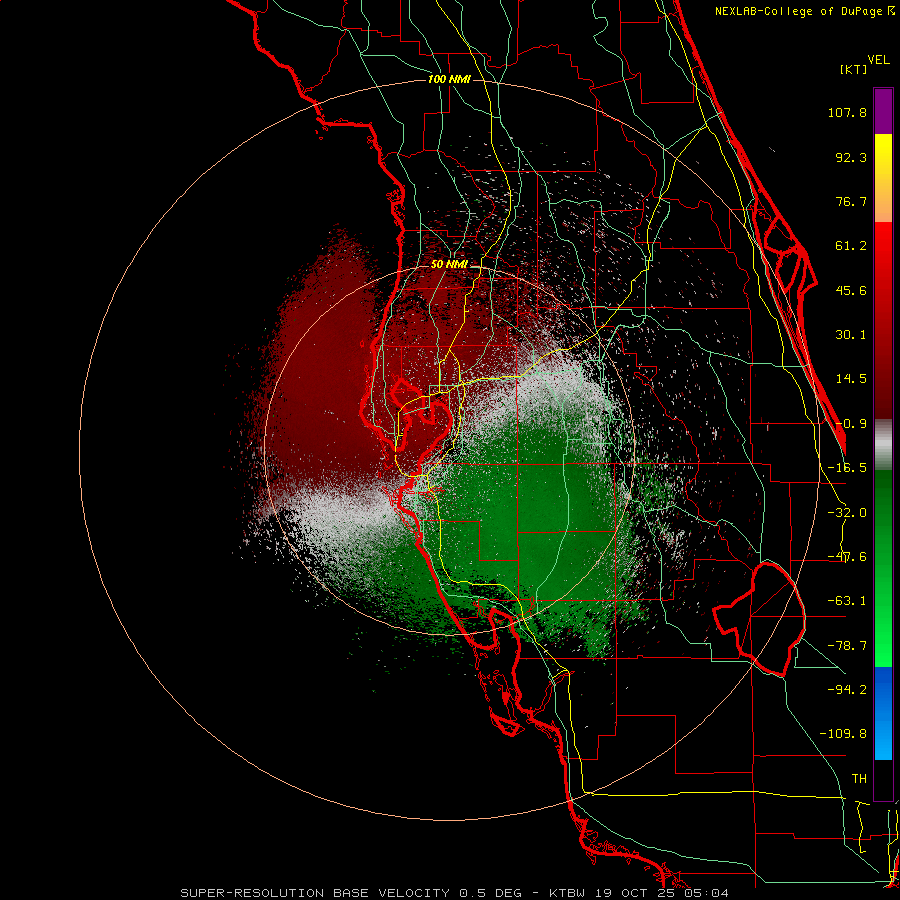Click the 107.8 velocity scale value
900x900 pixels.
[847, 112]
